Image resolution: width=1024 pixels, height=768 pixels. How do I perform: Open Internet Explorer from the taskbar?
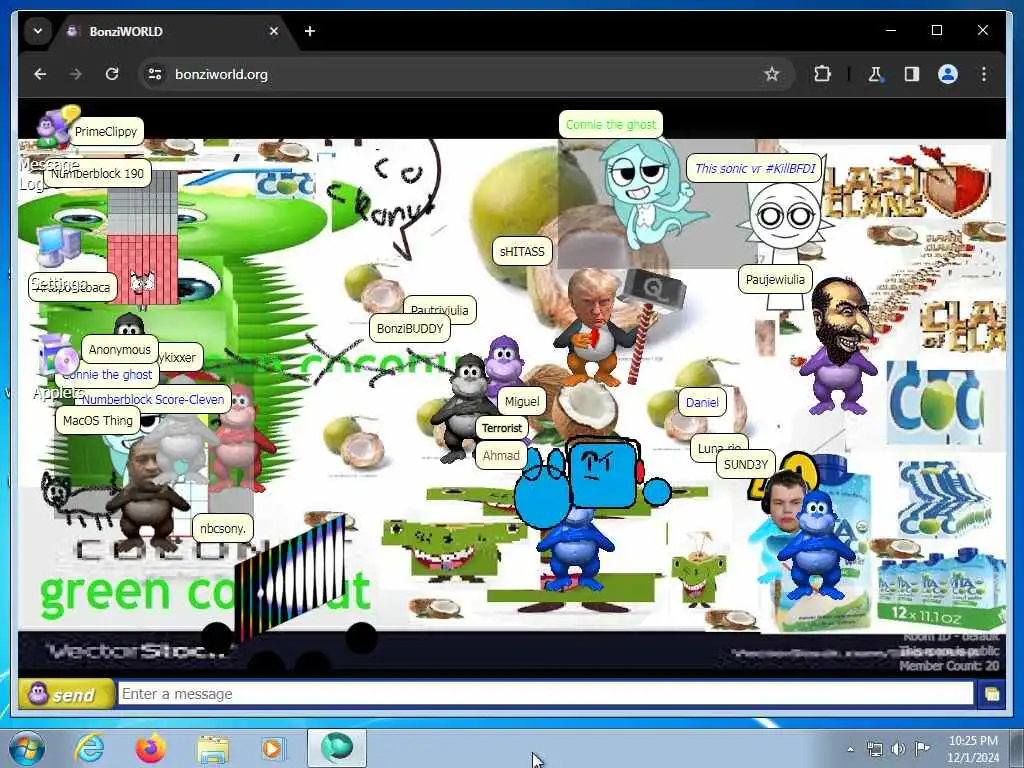[x=89, y=748]
